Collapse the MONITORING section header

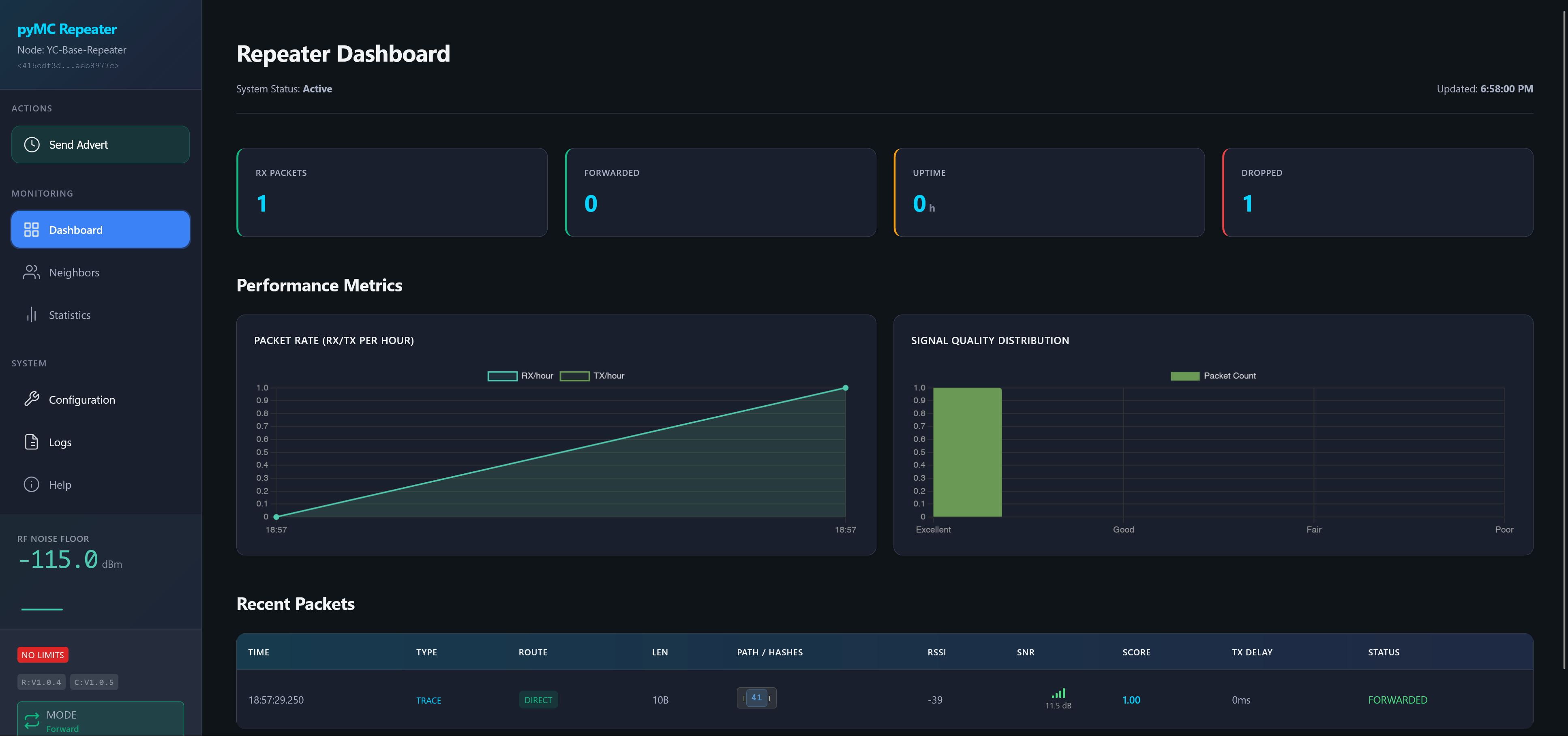[42, 193]
